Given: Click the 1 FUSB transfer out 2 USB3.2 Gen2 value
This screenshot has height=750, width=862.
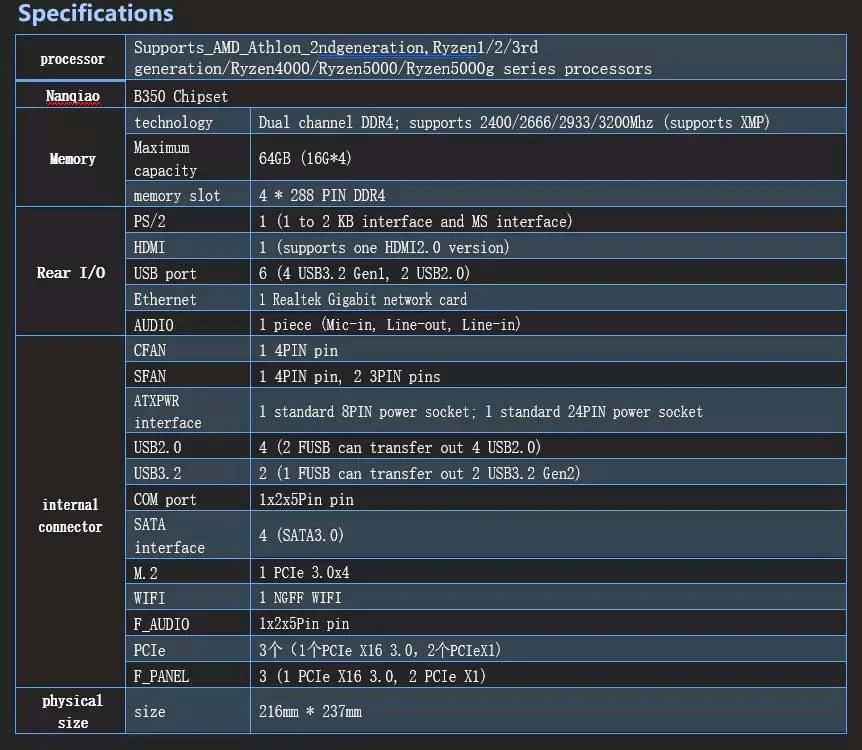Looking at the screenshot, I should (x=419, y=473).
